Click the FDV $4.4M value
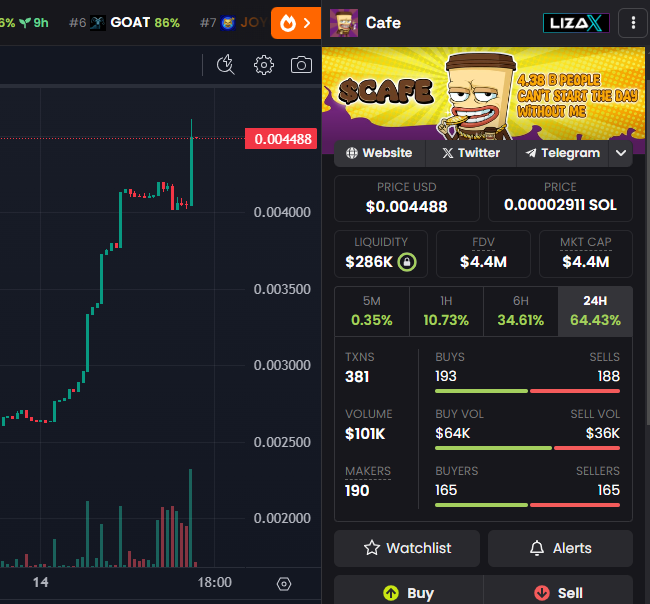 [483, 262]
